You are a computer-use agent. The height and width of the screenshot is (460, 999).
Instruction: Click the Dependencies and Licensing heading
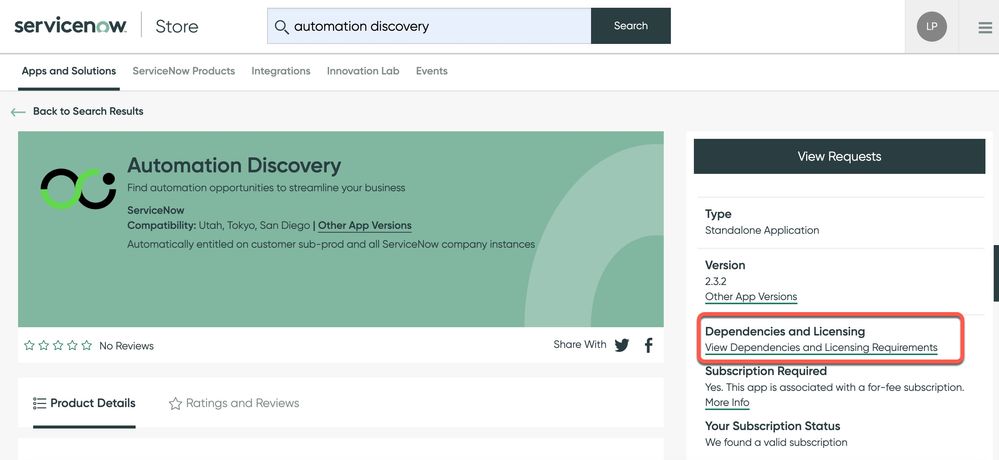click(x=785, y=331)
